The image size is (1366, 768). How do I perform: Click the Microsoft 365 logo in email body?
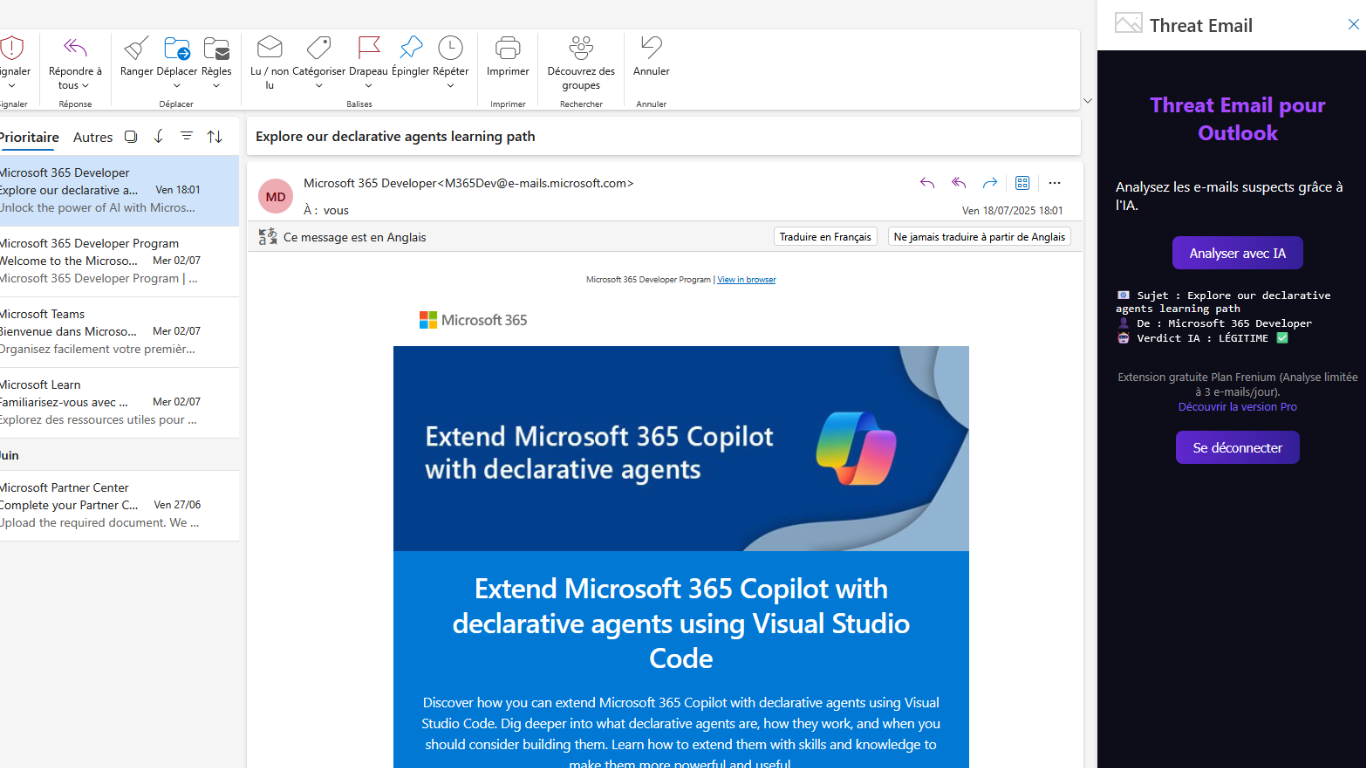pos(473,320)
